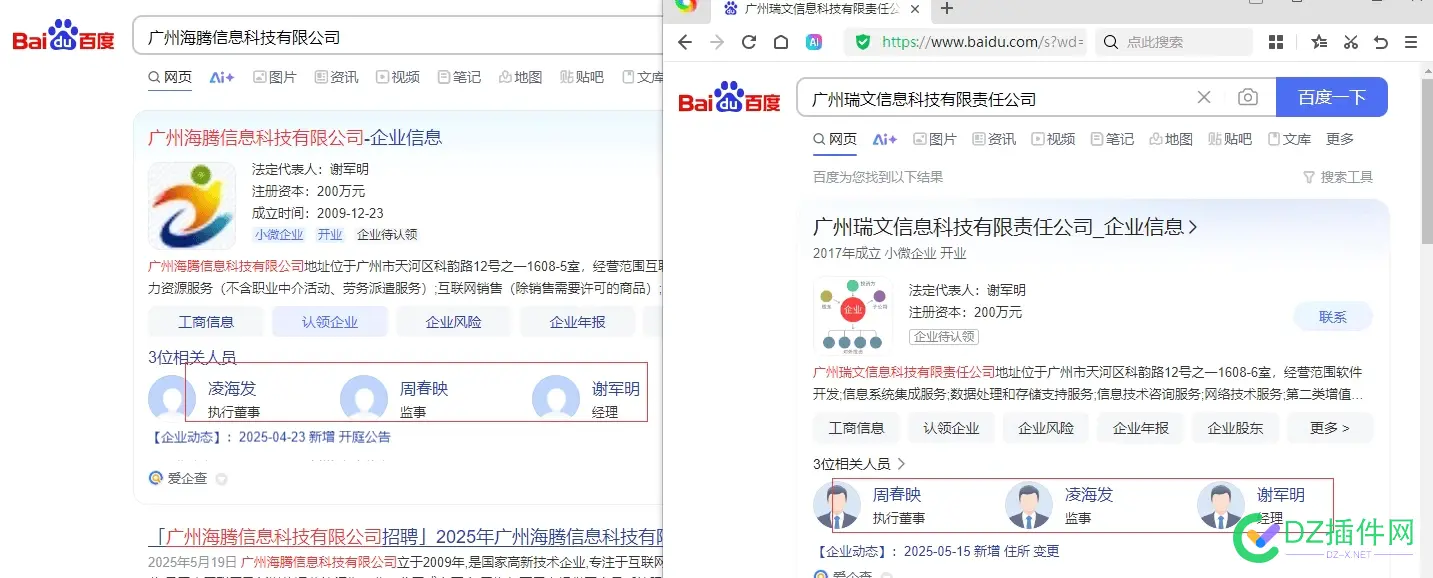Click the undo restore-tab arrow icon
The image size is (1433, 578).
(1381, 42)
